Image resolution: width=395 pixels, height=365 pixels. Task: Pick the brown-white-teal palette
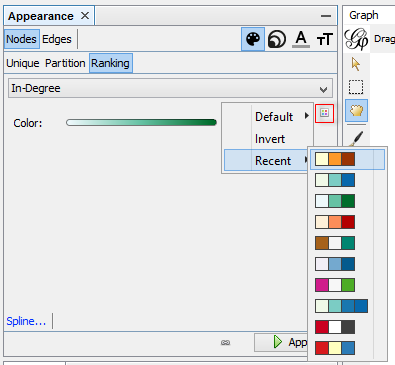click(335, 243)
